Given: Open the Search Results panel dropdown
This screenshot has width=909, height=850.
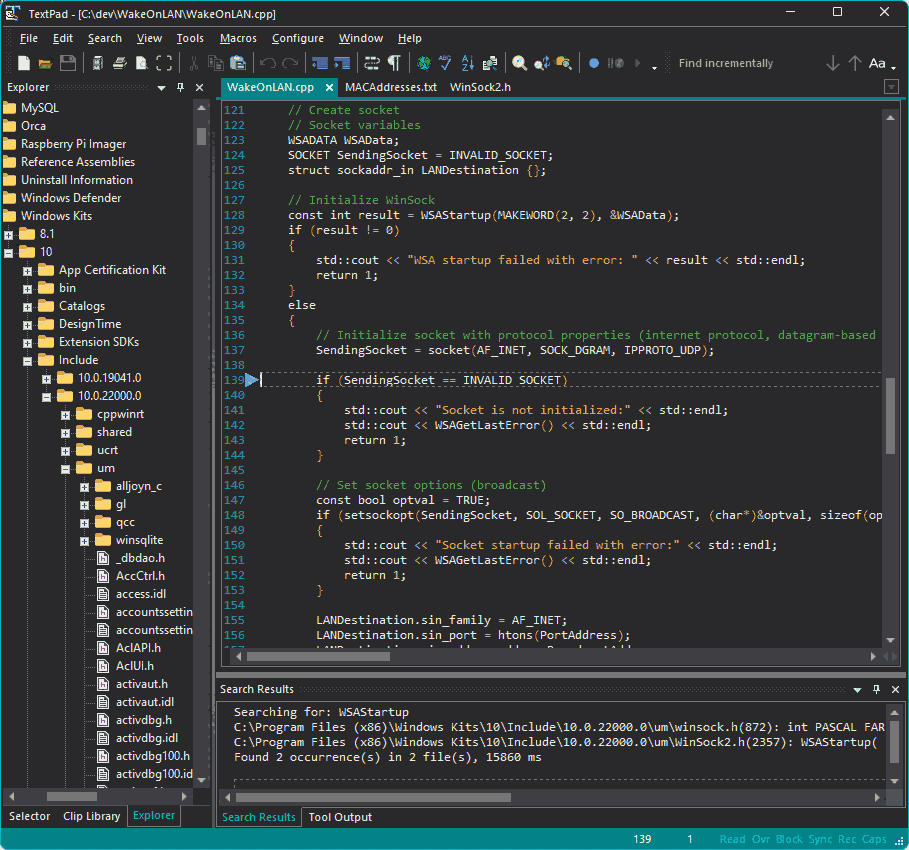Looking at the screenshot, I should tap(856, 689).
